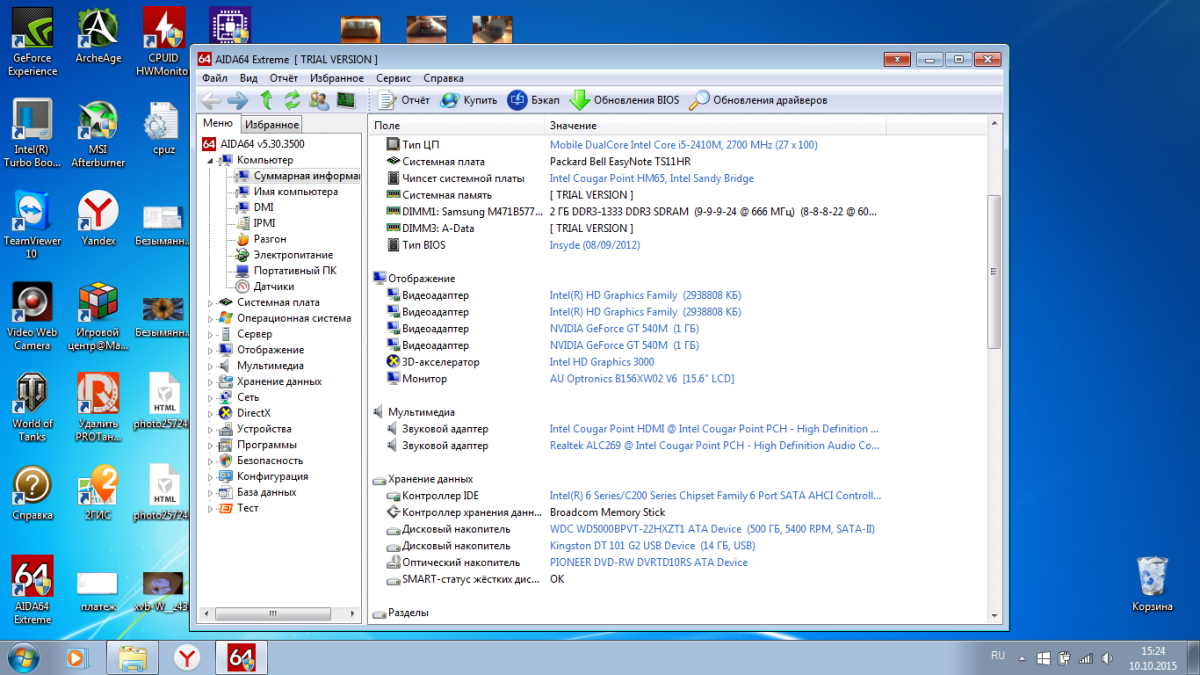Open the Вид menu
The image size is (1200, 675).
coord(249,78)
